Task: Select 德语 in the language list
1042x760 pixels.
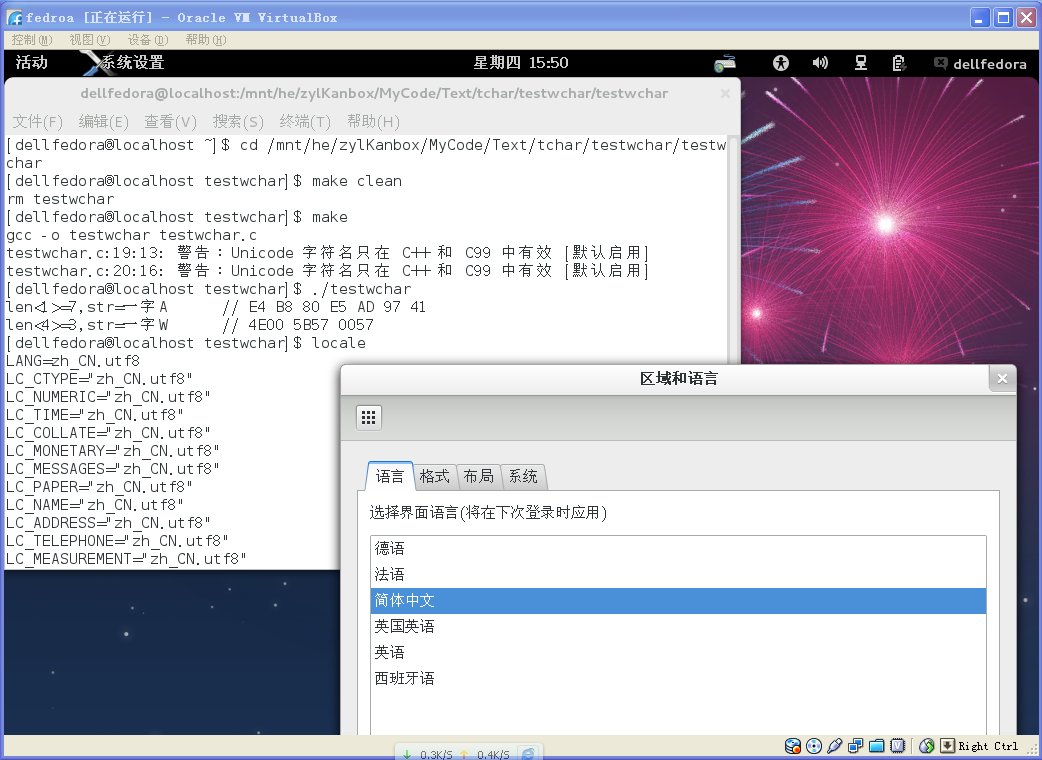Action: 678,548
